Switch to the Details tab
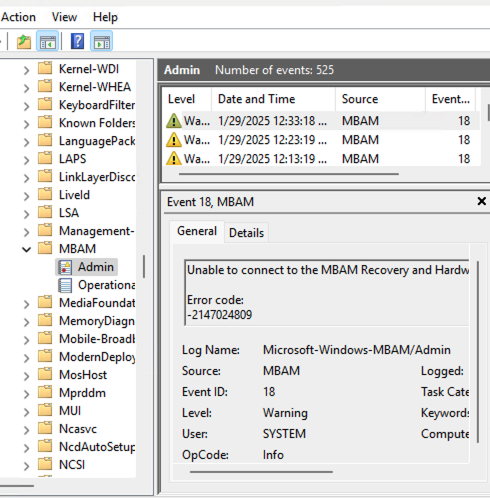This screenshot has height=498, width=490. [246, 233]
